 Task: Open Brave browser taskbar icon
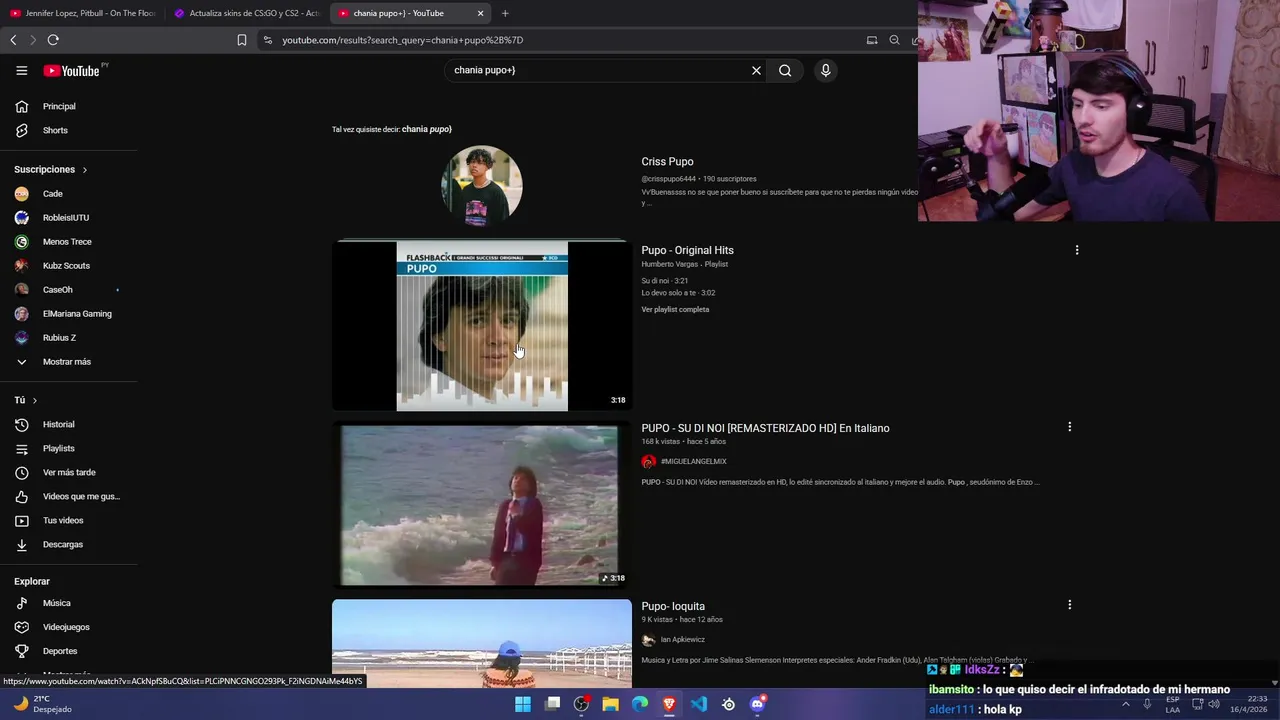[669, 704]
